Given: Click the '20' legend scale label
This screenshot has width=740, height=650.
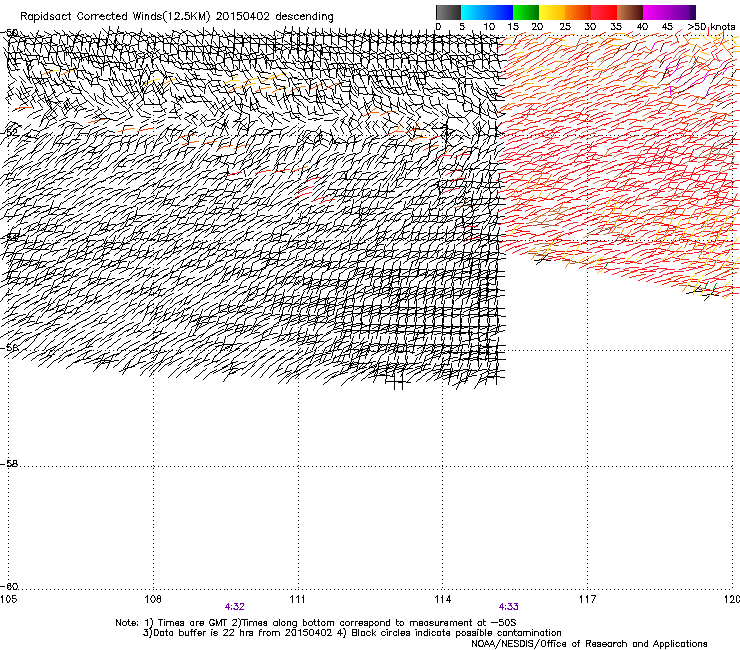Looking at the screenshot, I should pyautogui.click(x=538, y=27).
